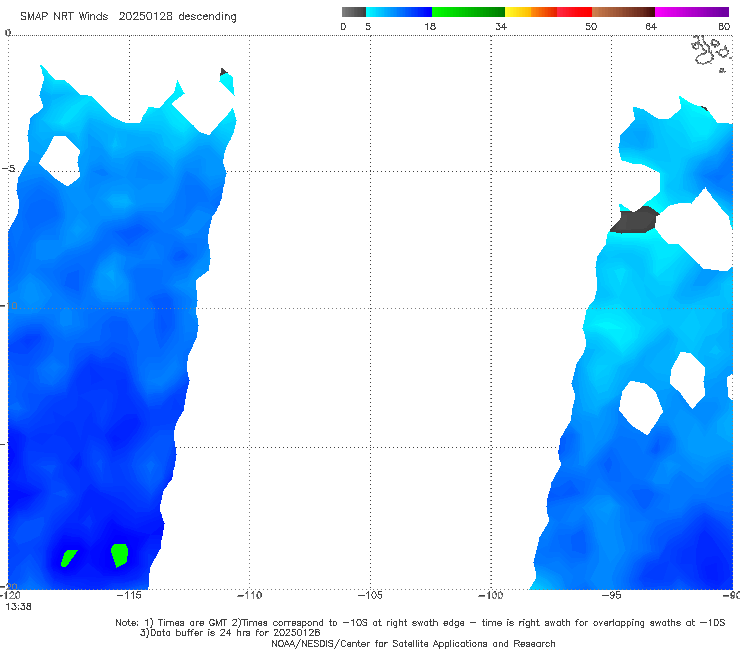Click the 'SMAP NRT Winds 20250128 descending' title
The height and width of the screenshot is (650, 740).
[x=128, y=17]
